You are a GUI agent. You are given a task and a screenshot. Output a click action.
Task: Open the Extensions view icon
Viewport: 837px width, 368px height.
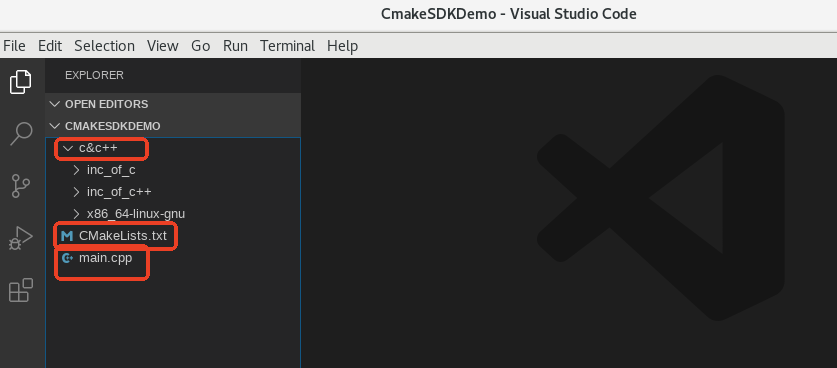(x=21, y=291)
